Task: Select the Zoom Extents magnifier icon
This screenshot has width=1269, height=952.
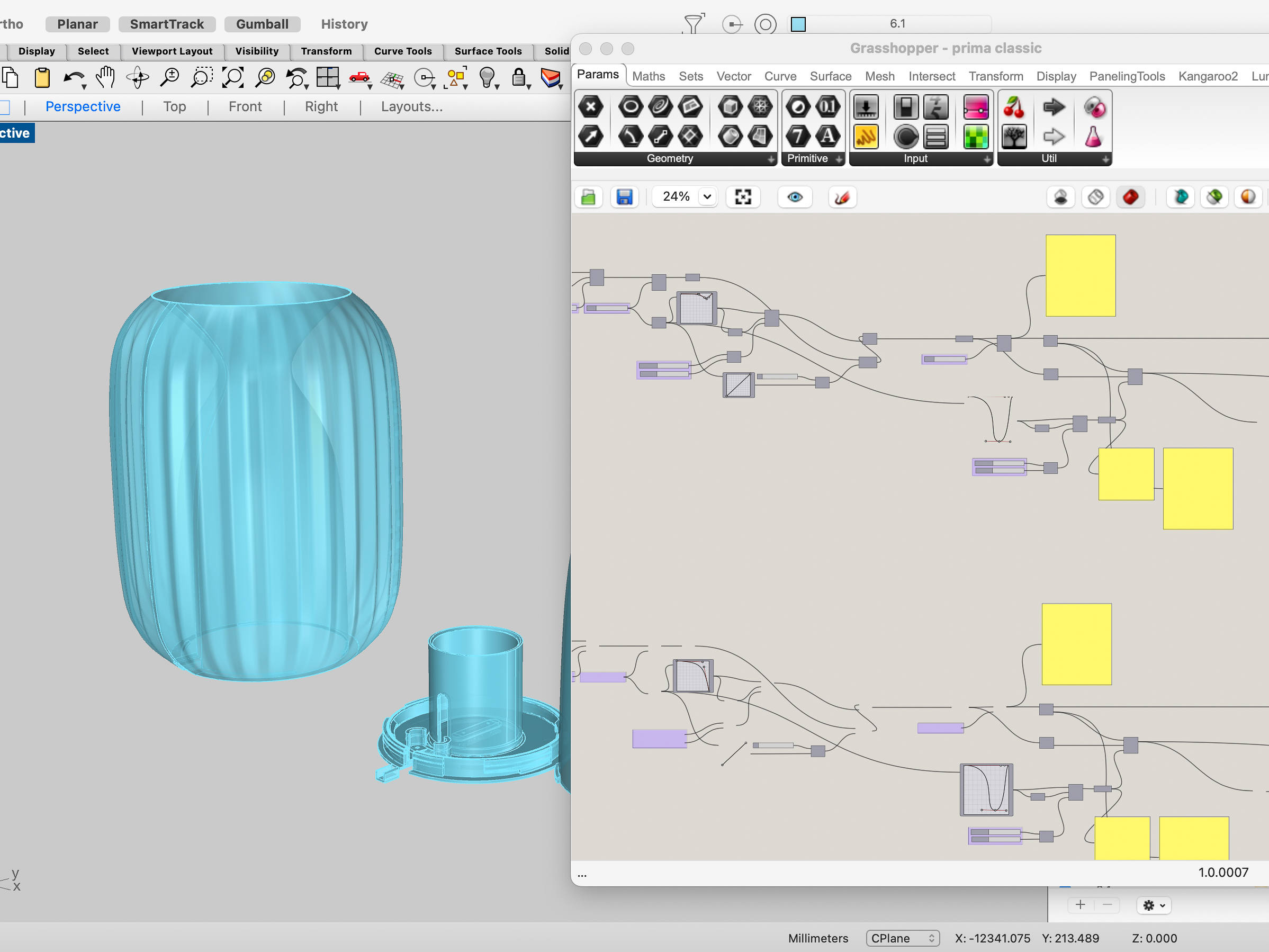Action: [232, 77]
